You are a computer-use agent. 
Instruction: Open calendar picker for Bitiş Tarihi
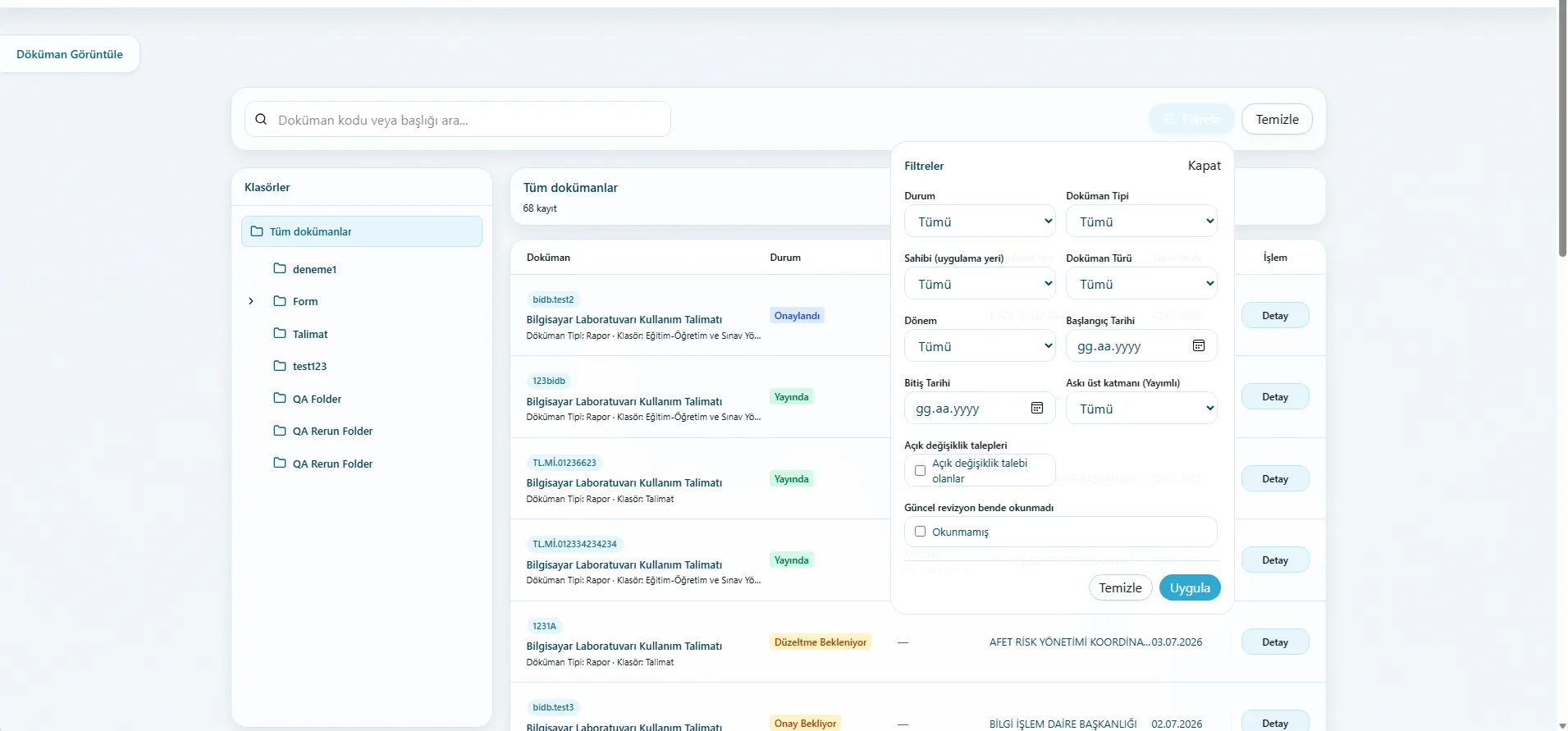pos(1037,408)
